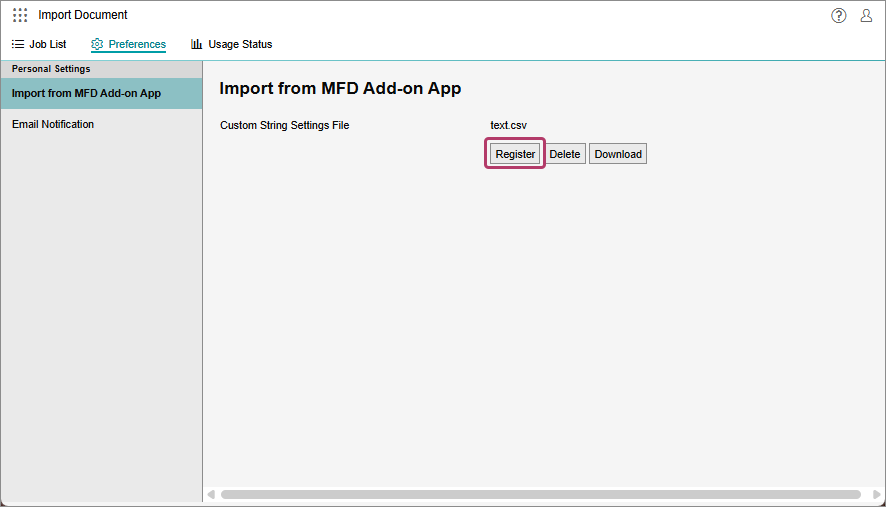Hit the Download button
This screenshot has width=886, height=507.
pos(618,154)
